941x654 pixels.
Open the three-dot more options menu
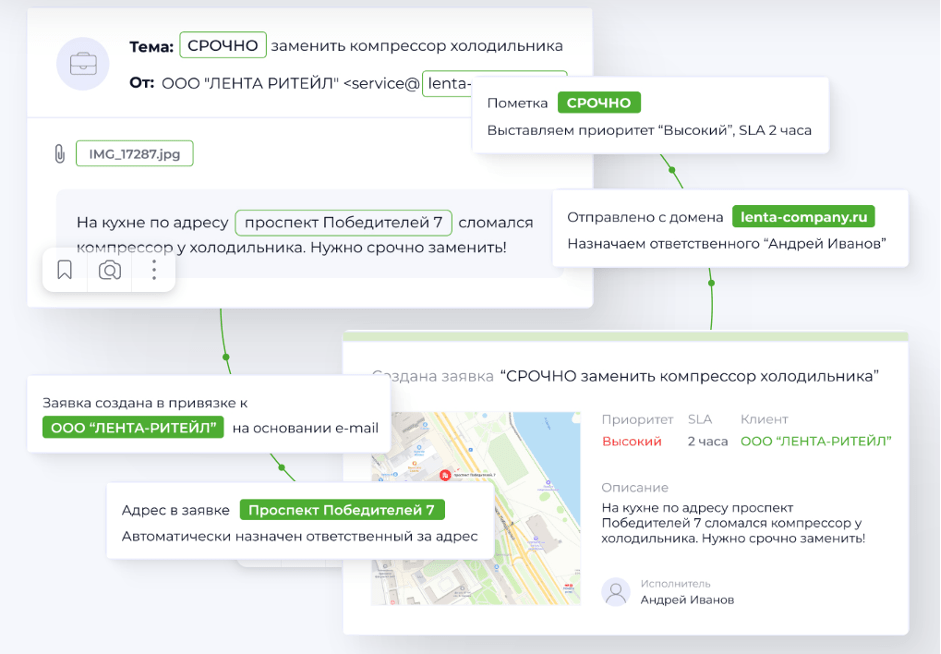[153, 270]
